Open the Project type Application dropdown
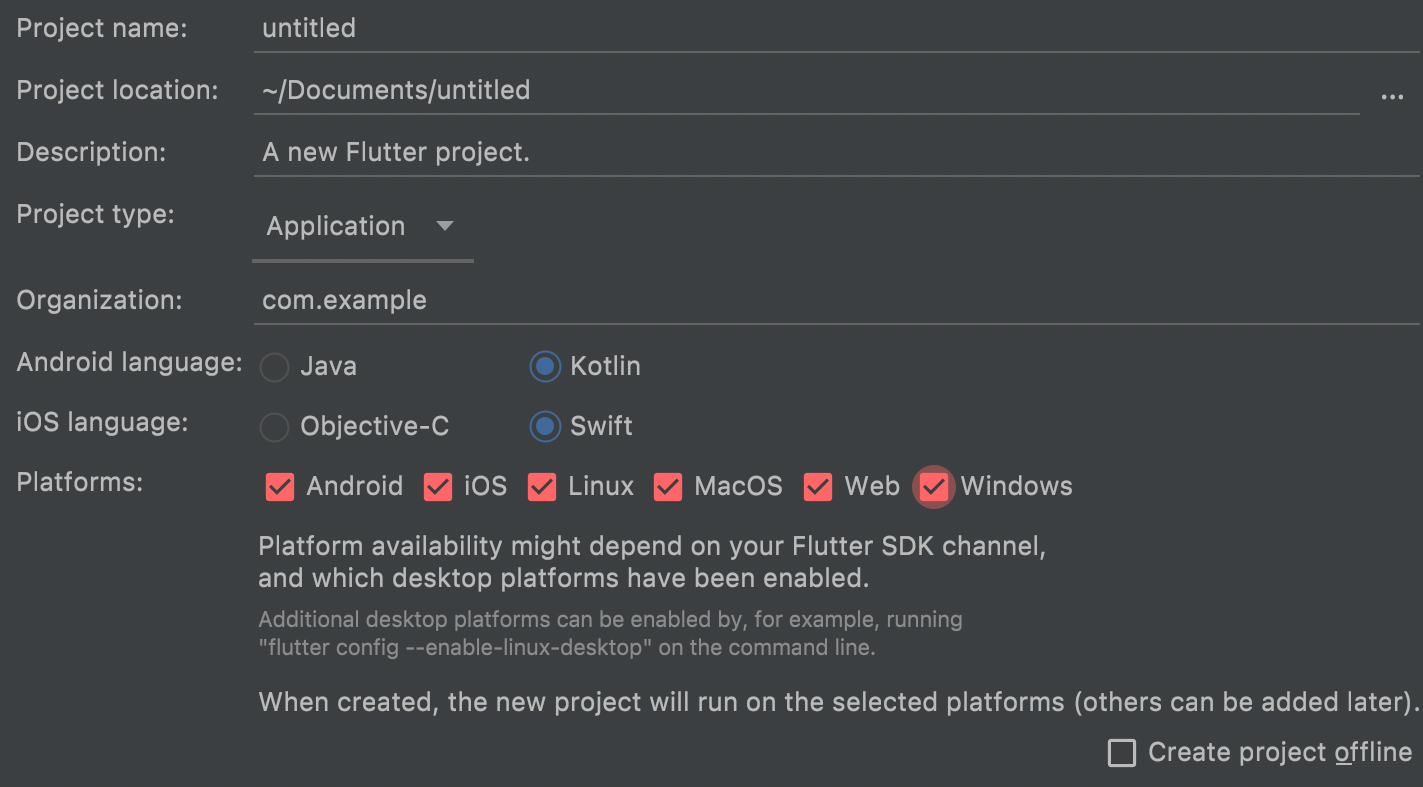 point(362,227)
